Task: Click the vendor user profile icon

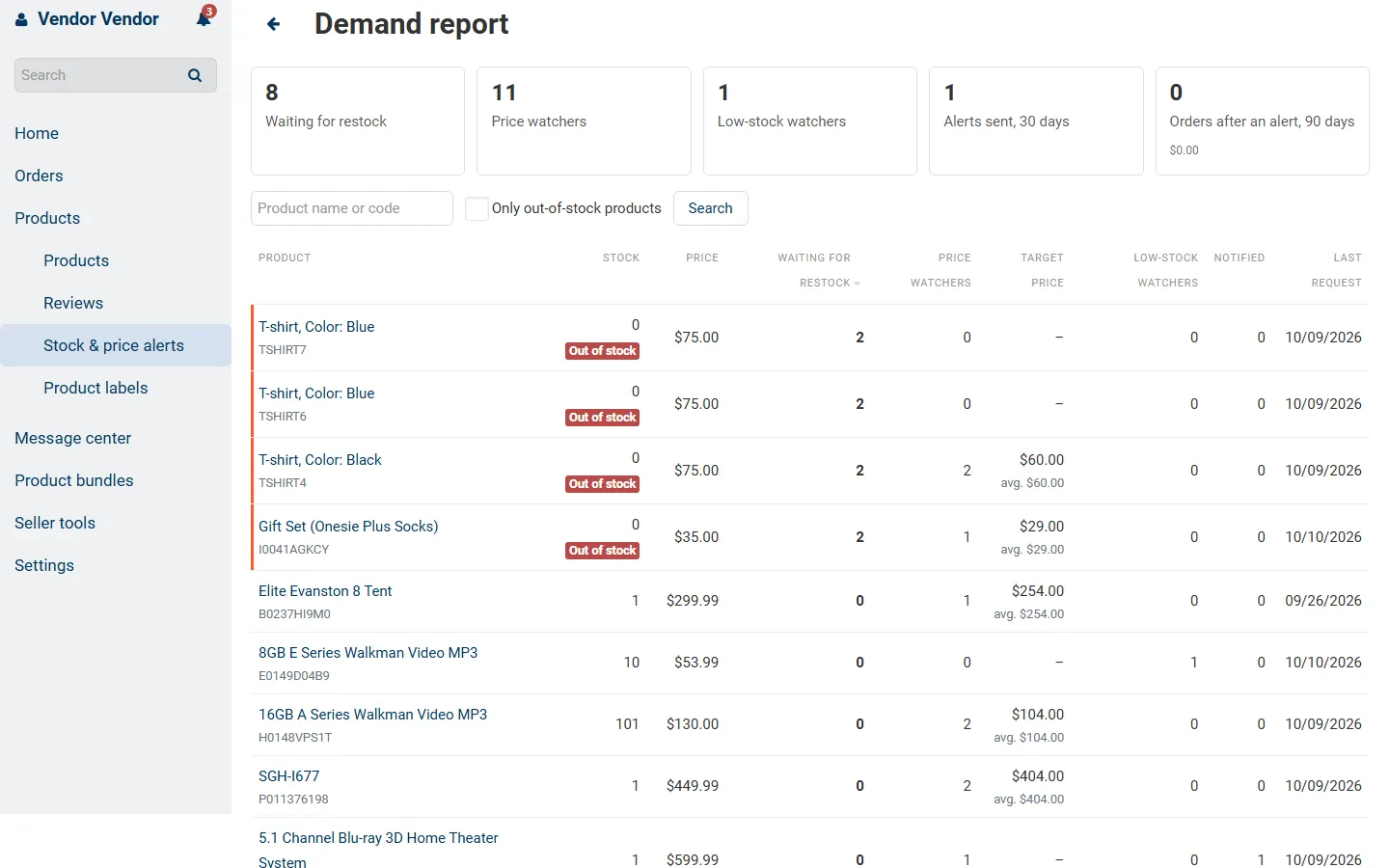Action: pos(21,19)
